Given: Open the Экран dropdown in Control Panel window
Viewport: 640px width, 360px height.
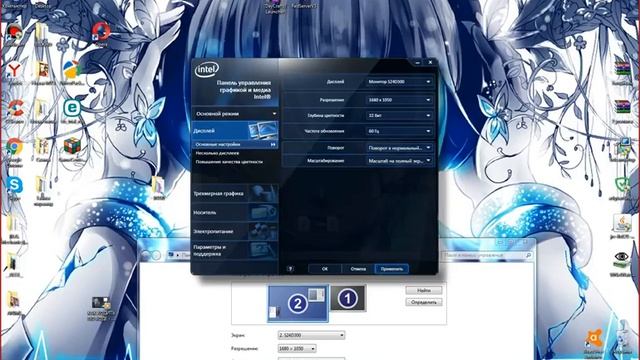Looking at the screenshot, I should click(311, 335).
